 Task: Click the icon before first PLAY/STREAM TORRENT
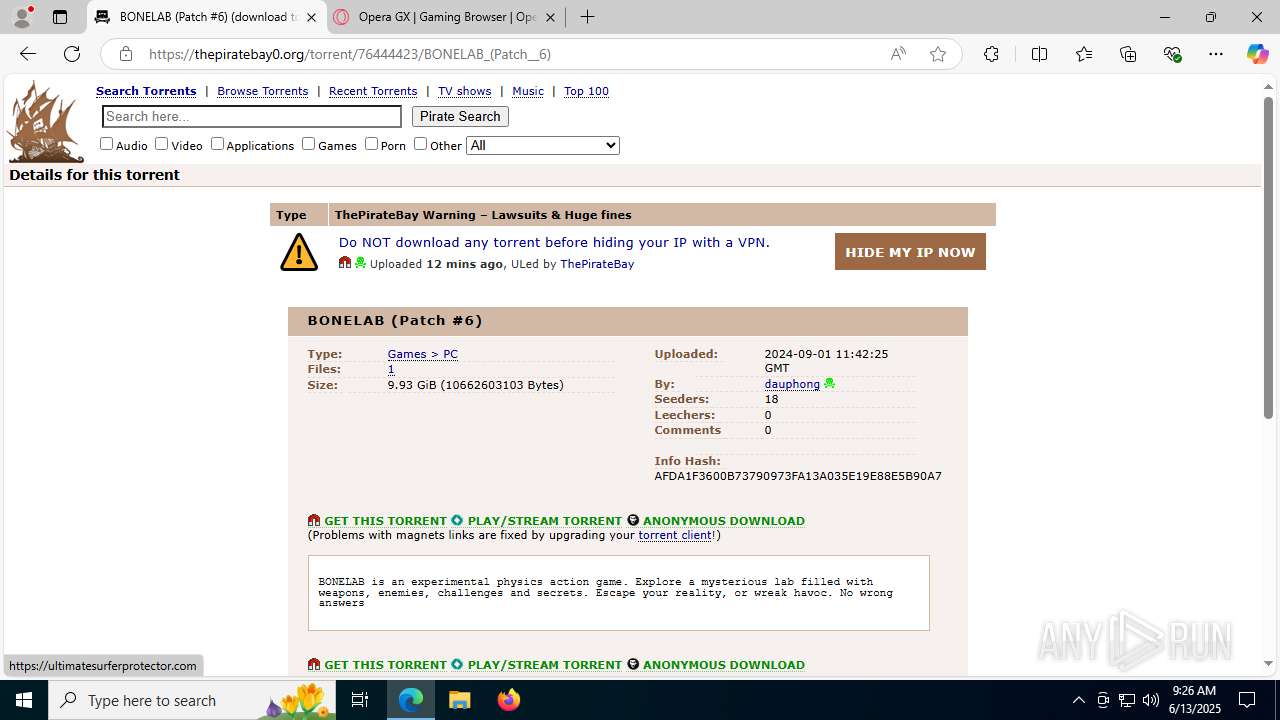pyautogui.click(x=457, y=520)
